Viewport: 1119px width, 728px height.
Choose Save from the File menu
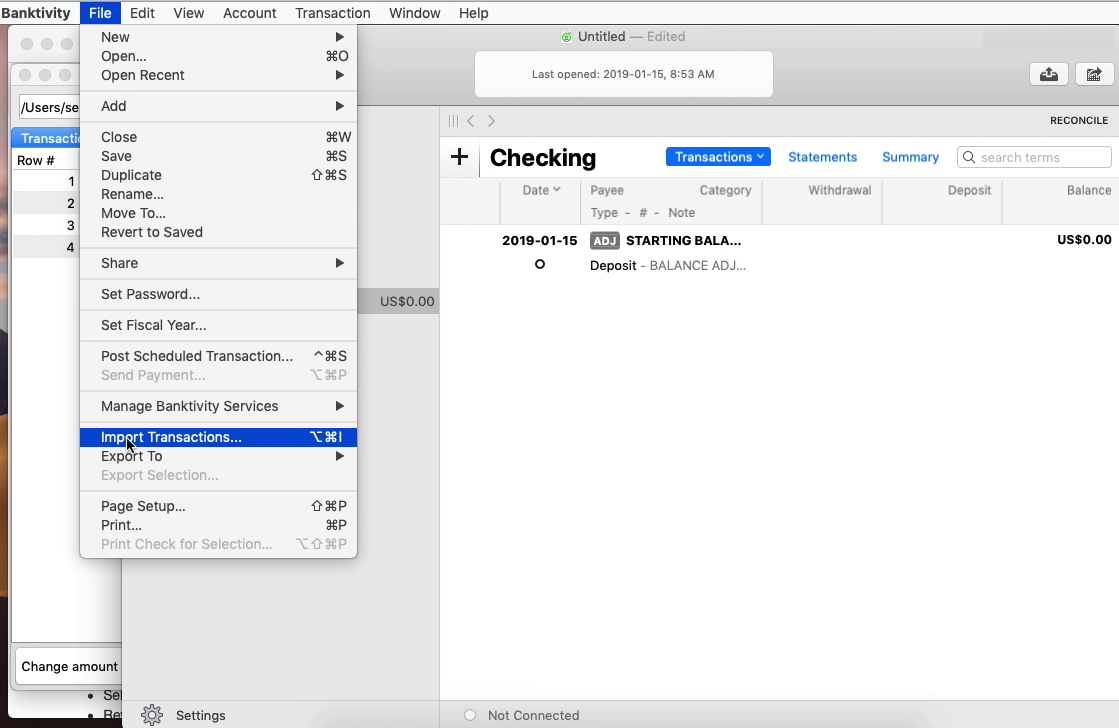[218, 156]
